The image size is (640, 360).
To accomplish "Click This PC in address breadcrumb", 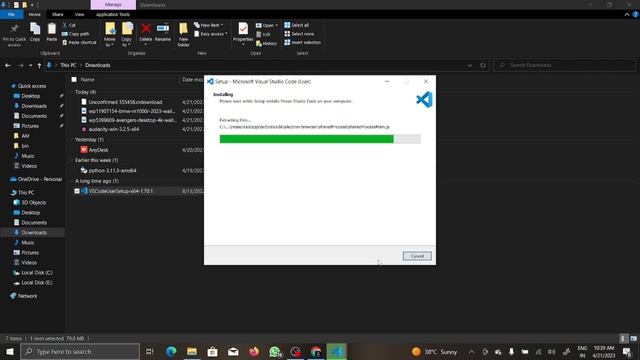I will [68, 65].
